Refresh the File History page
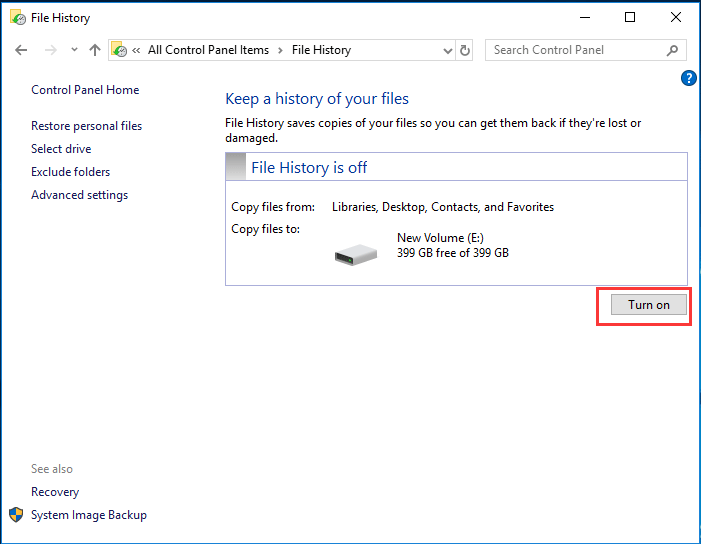The width and height of the screenshot is (701, 544). click(464, 50)
